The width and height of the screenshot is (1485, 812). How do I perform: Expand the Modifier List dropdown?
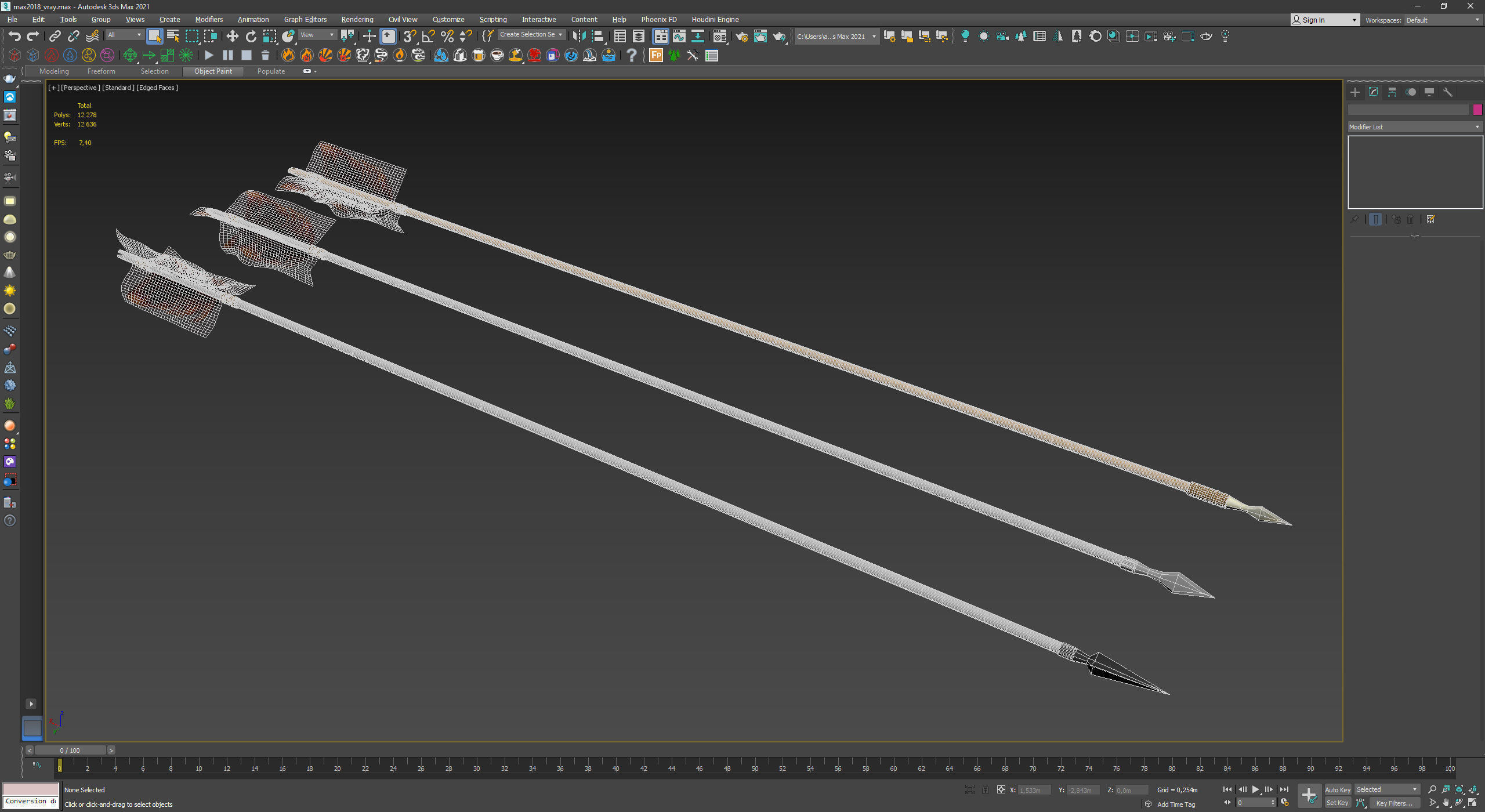(x=1414, y=126)
